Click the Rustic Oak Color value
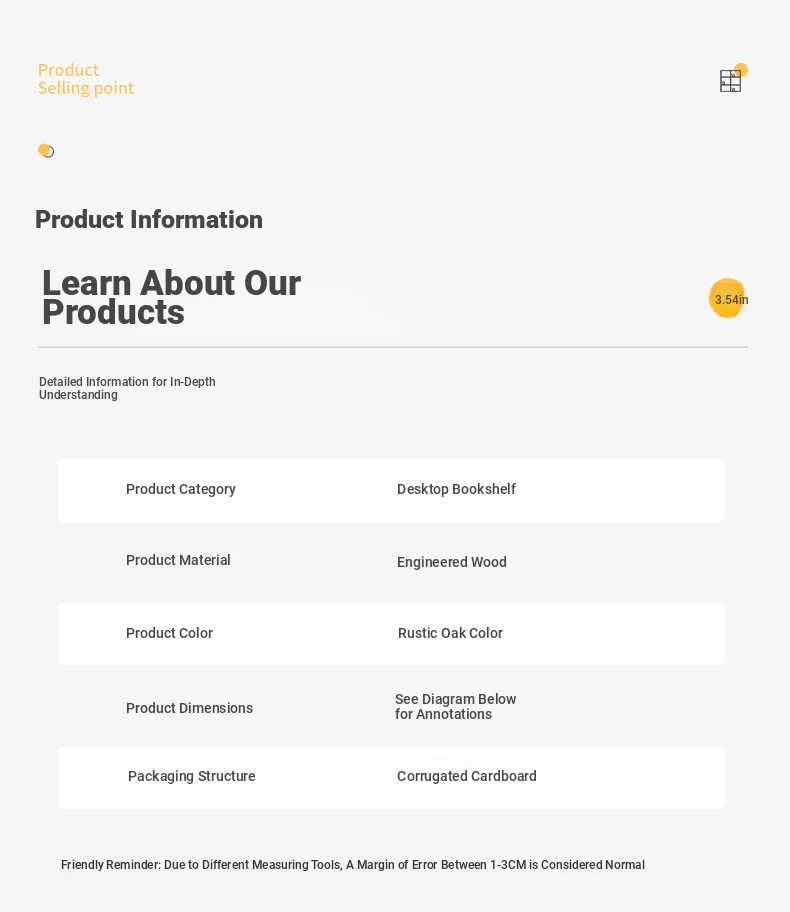790x912 pixels. click(x=450, y=633)
